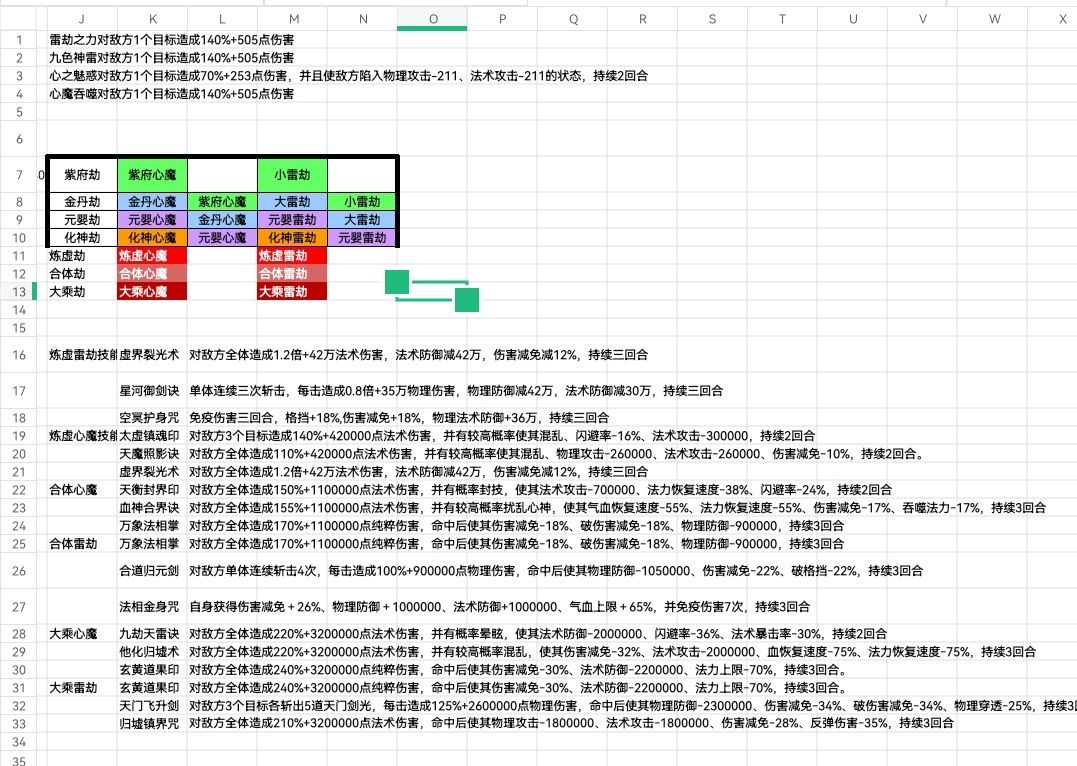
Task: Click skill name 星河御剑诀
Action: point(149,391)
